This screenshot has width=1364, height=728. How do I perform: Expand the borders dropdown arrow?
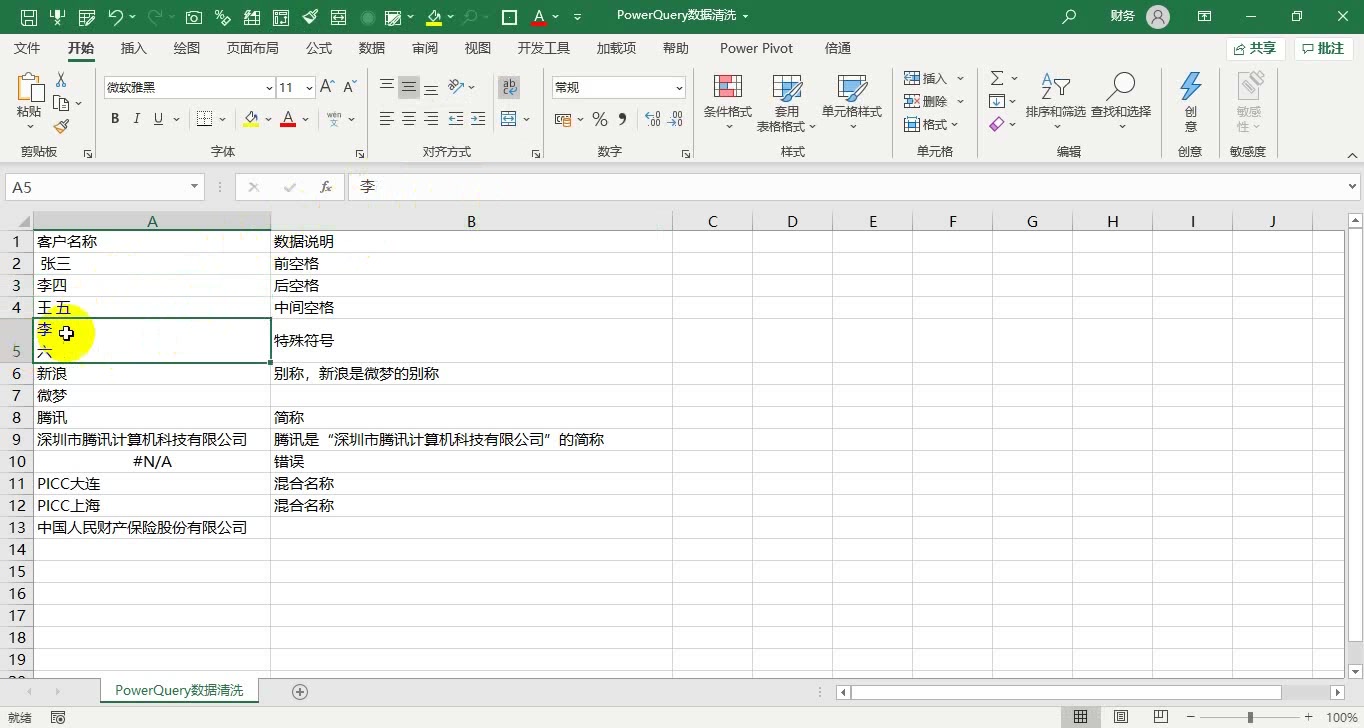point(222,119)
